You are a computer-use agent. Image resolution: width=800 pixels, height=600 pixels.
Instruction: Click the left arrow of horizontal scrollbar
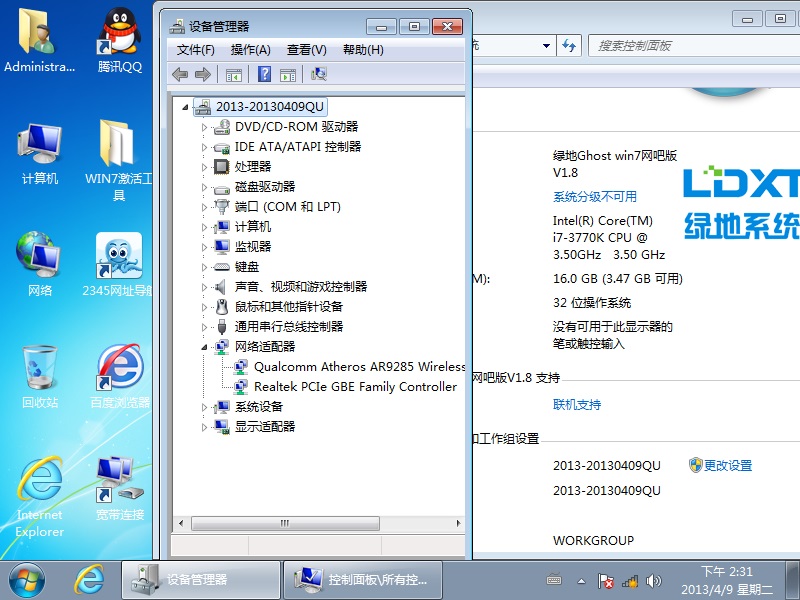click(181, 523)
